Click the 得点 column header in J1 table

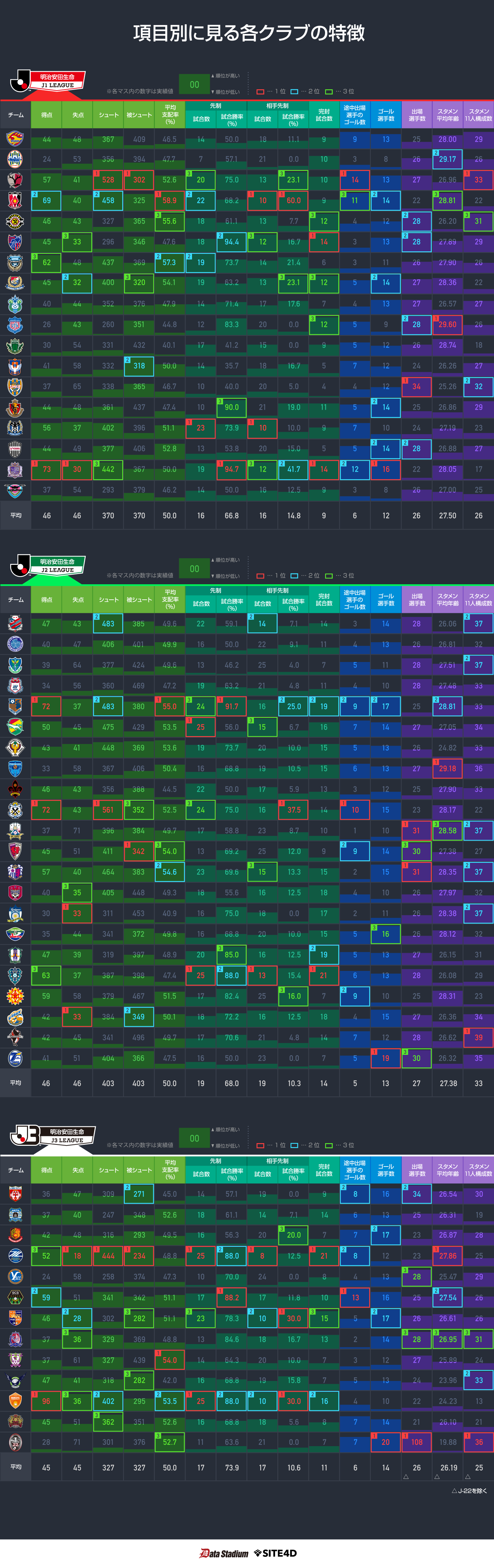(x=47, y=115)
